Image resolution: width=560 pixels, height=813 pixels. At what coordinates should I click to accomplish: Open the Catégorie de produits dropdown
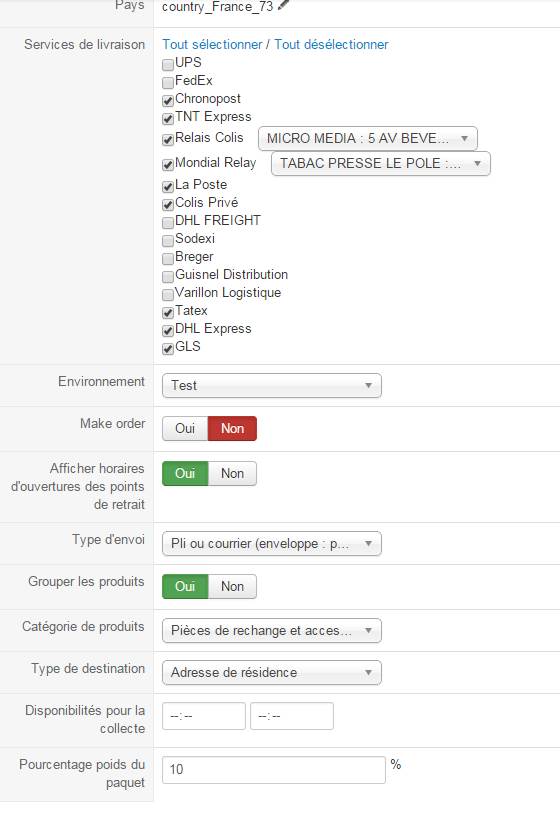(x=272, y=631)
